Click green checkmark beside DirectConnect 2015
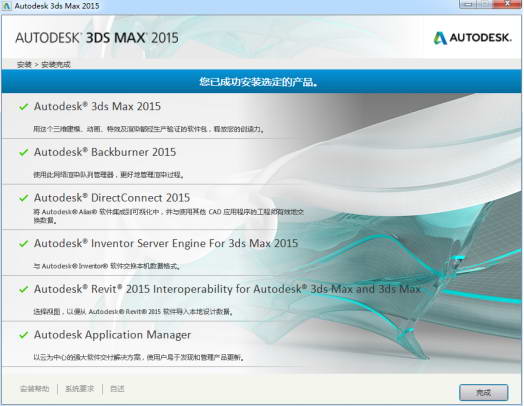Viewport: 524px width, 406px height. 23,198
